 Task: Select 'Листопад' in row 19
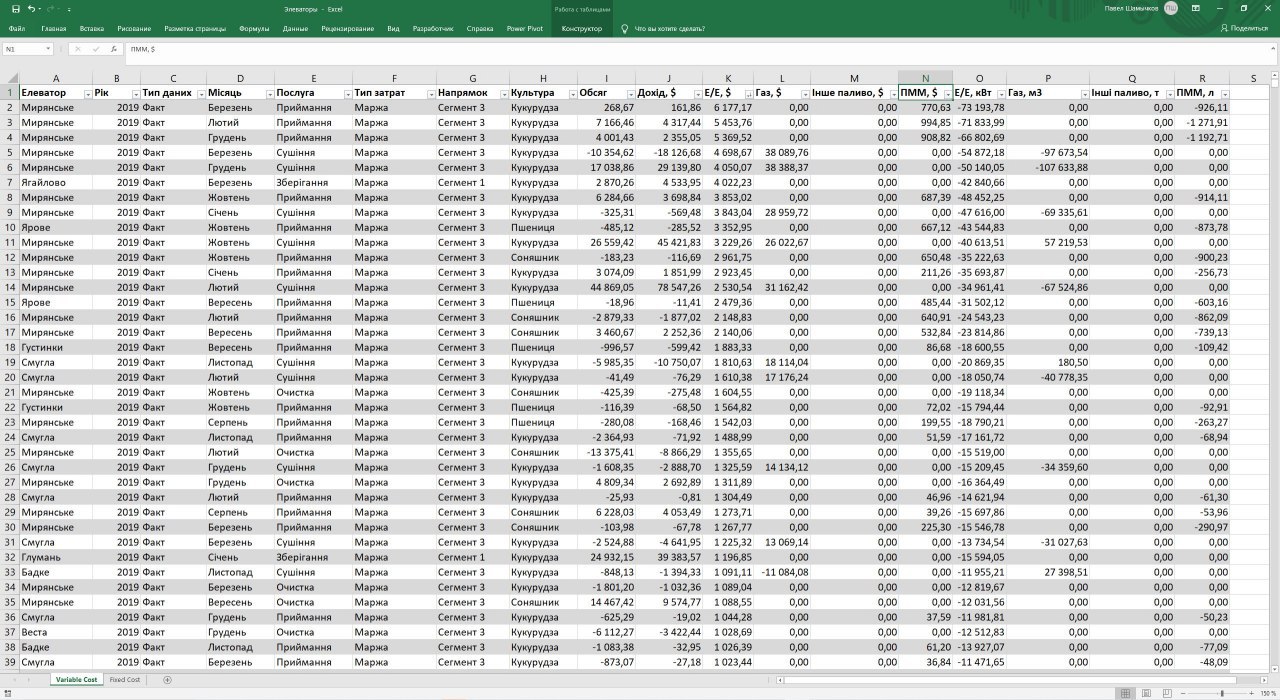(x=240, y=363)
